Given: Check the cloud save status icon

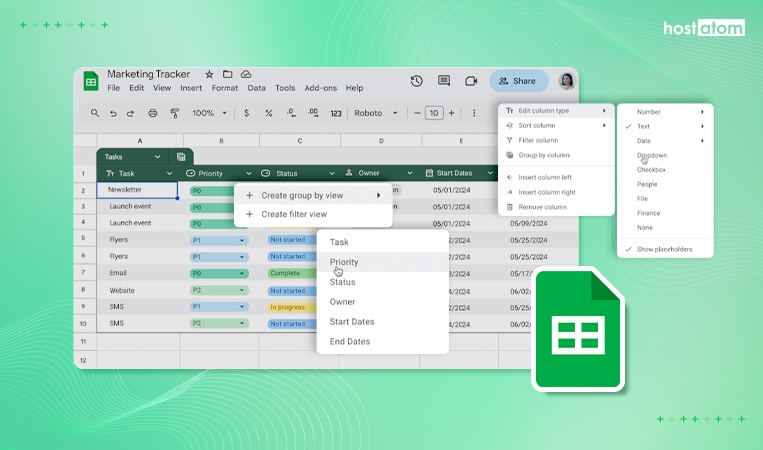Looking at the screenshot, I should point(246,74).
